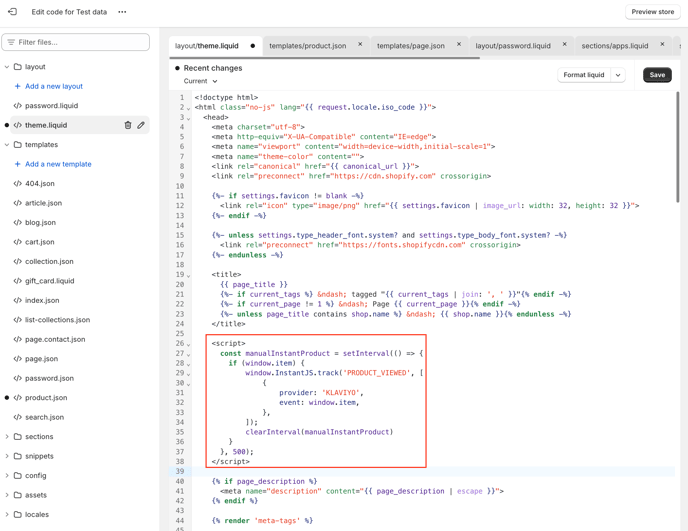The image size is (688, 531).
Task: Open collection.json template file
Action: point(49,261)
